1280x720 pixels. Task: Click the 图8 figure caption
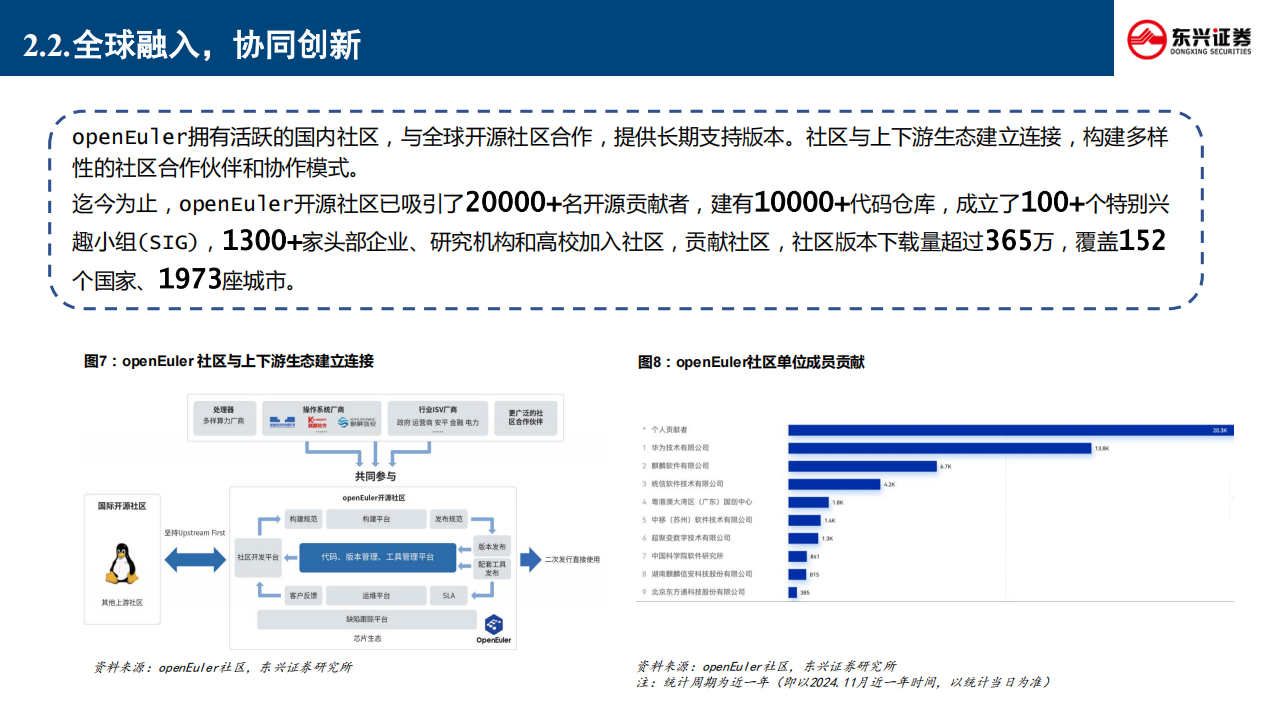[x=751, y=362]
